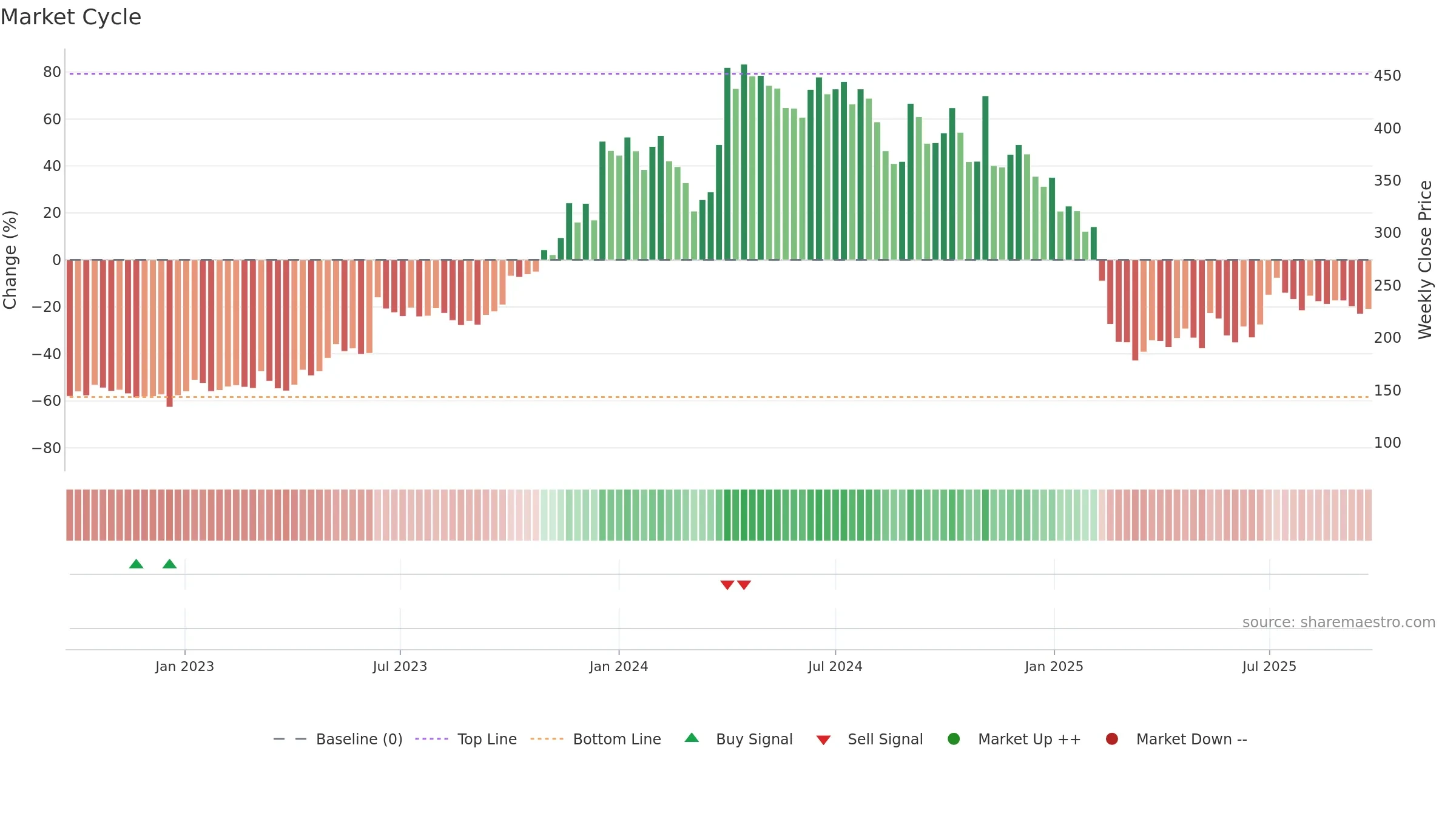This screenshot has height=819, width=1456.
Task: Toggle the Top Line legend entry
Action: (x=466, y=739)
